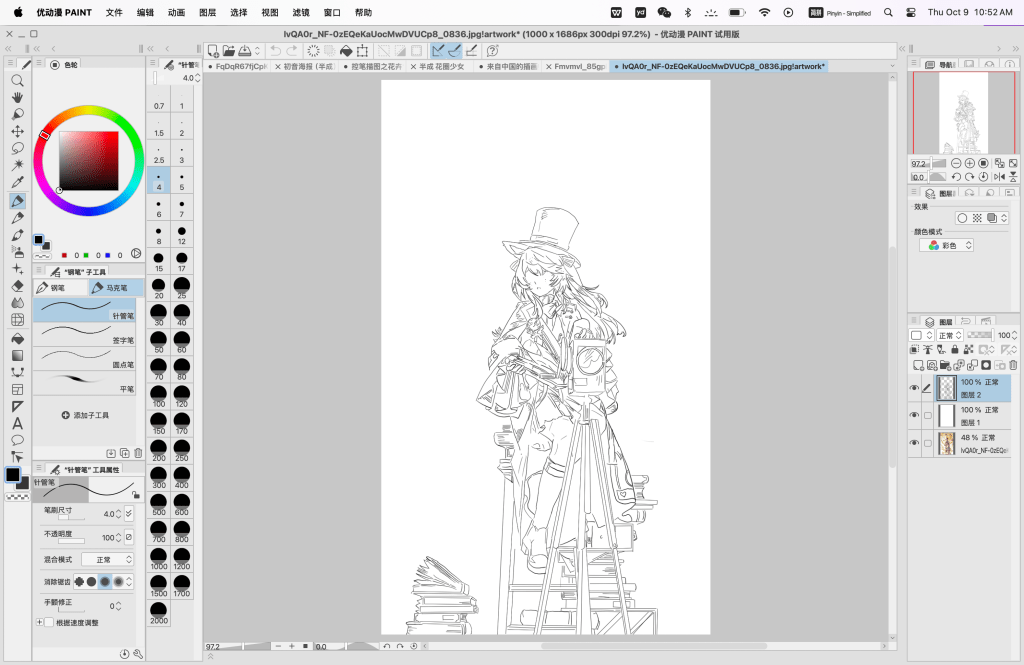Select brush size 30 preset

pyautogui.click(x=159, y=314)
